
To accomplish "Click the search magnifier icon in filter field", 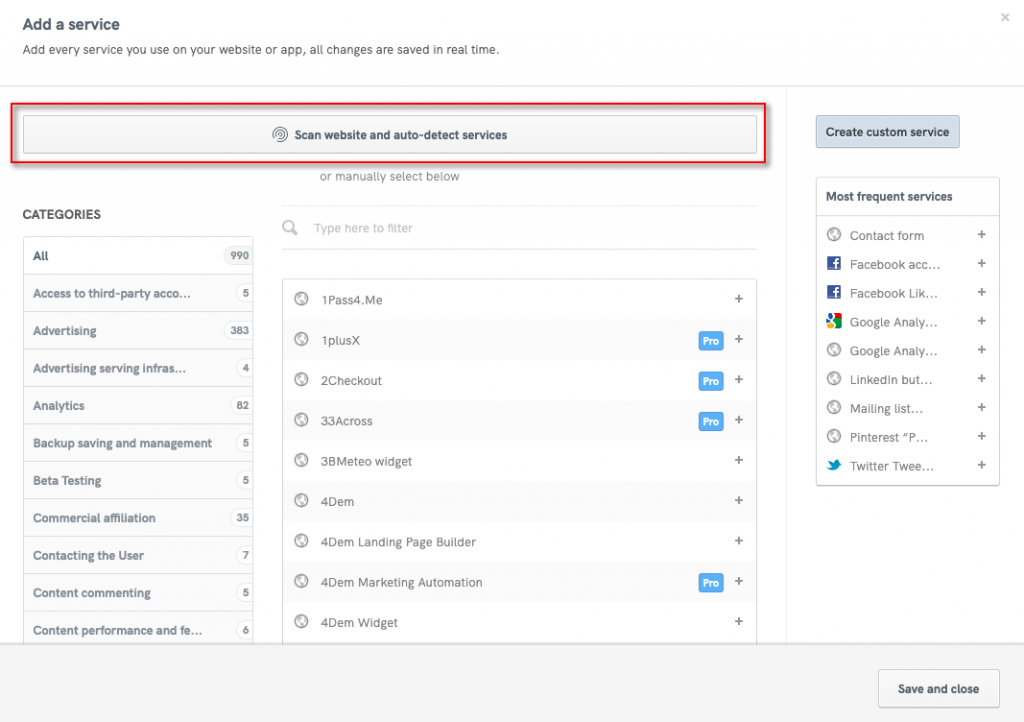I will [290, 227].
